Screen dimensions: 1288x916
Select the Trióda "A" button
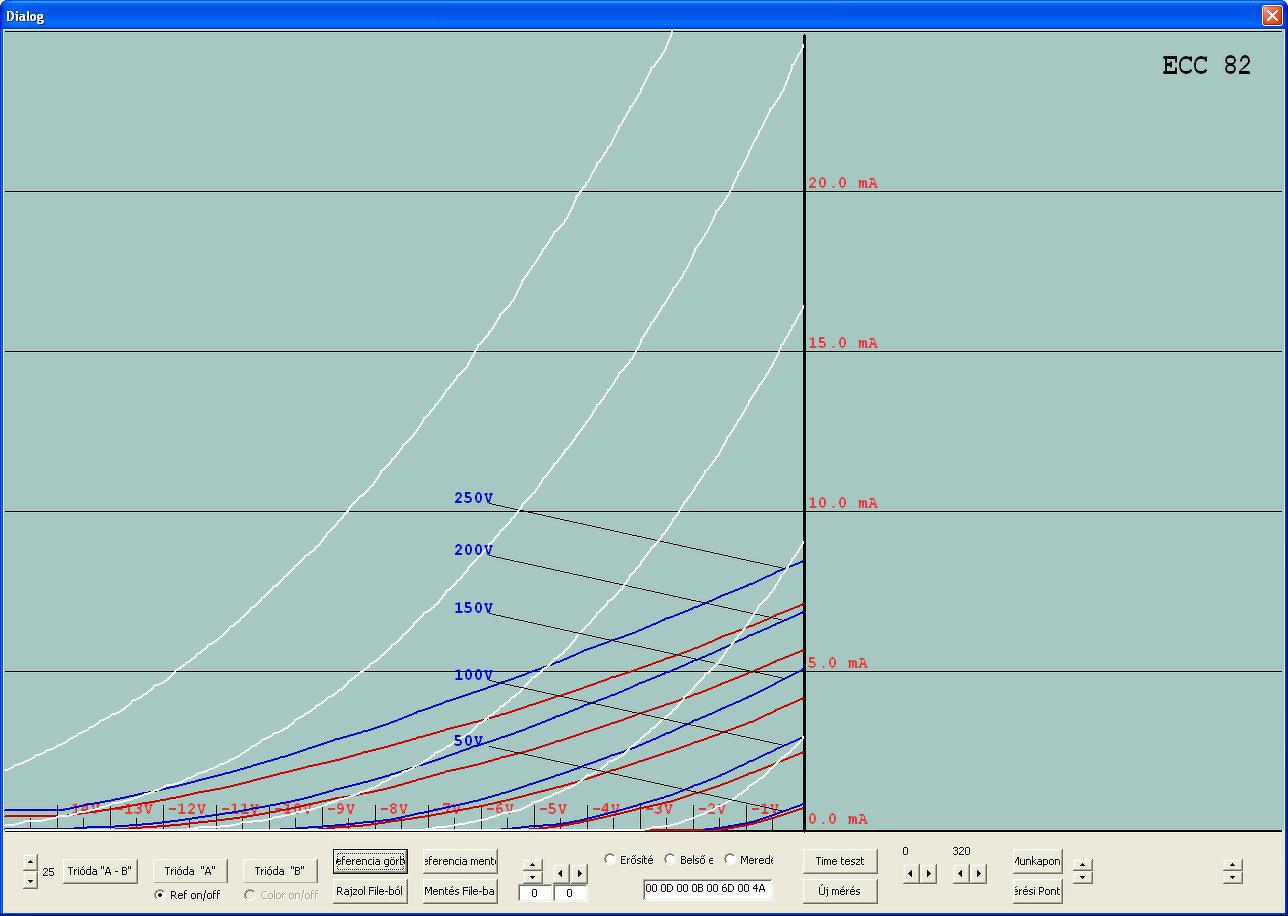click(x=190, y=871)
